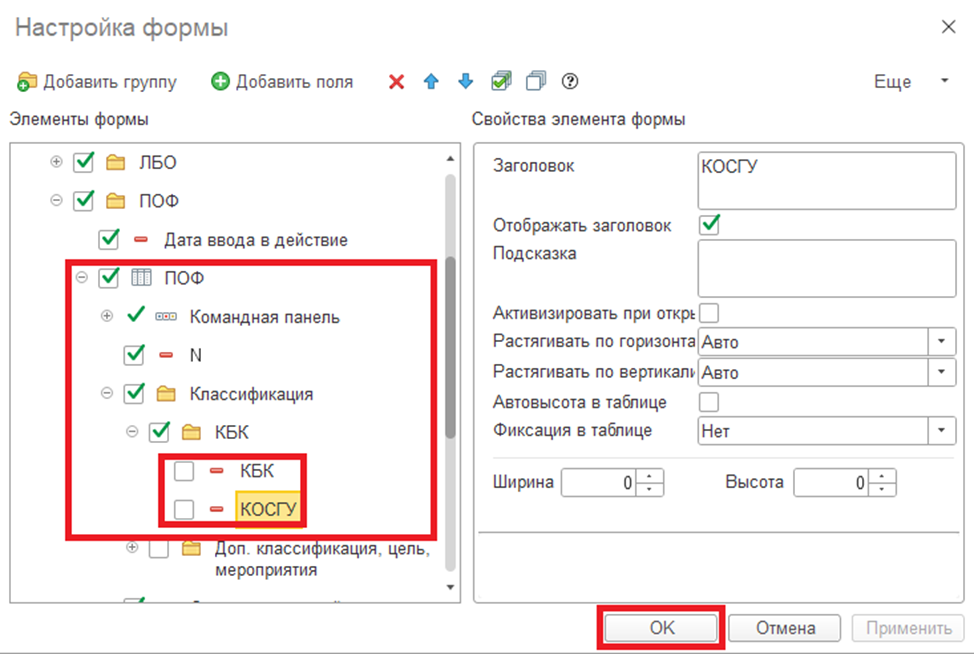This screenshot has width=974, height=654.
Task: Select Дата ввода в действие row
Action: (255, 240)
